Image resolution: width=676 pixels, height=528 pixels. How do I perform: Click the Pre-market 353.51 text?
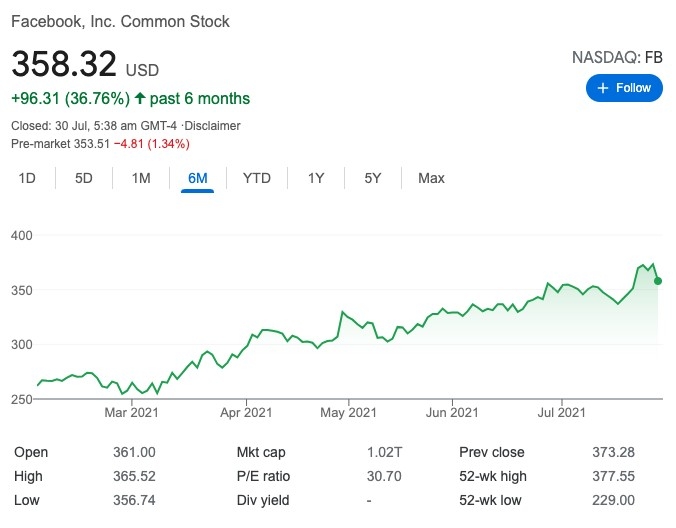click(60, 144)
